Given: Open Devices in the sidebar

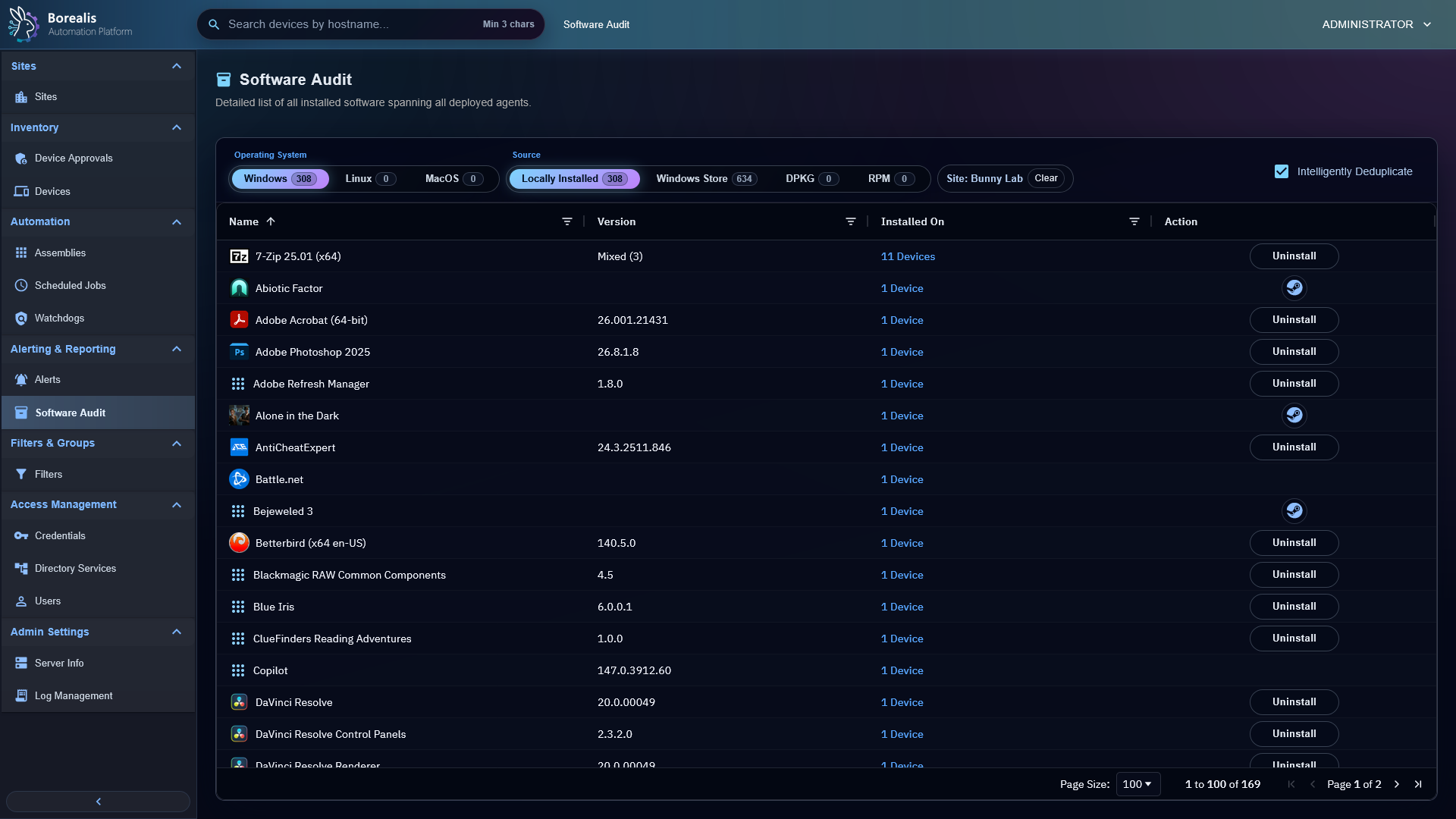Looking at the screenshot, I should (x=98, y=191).
